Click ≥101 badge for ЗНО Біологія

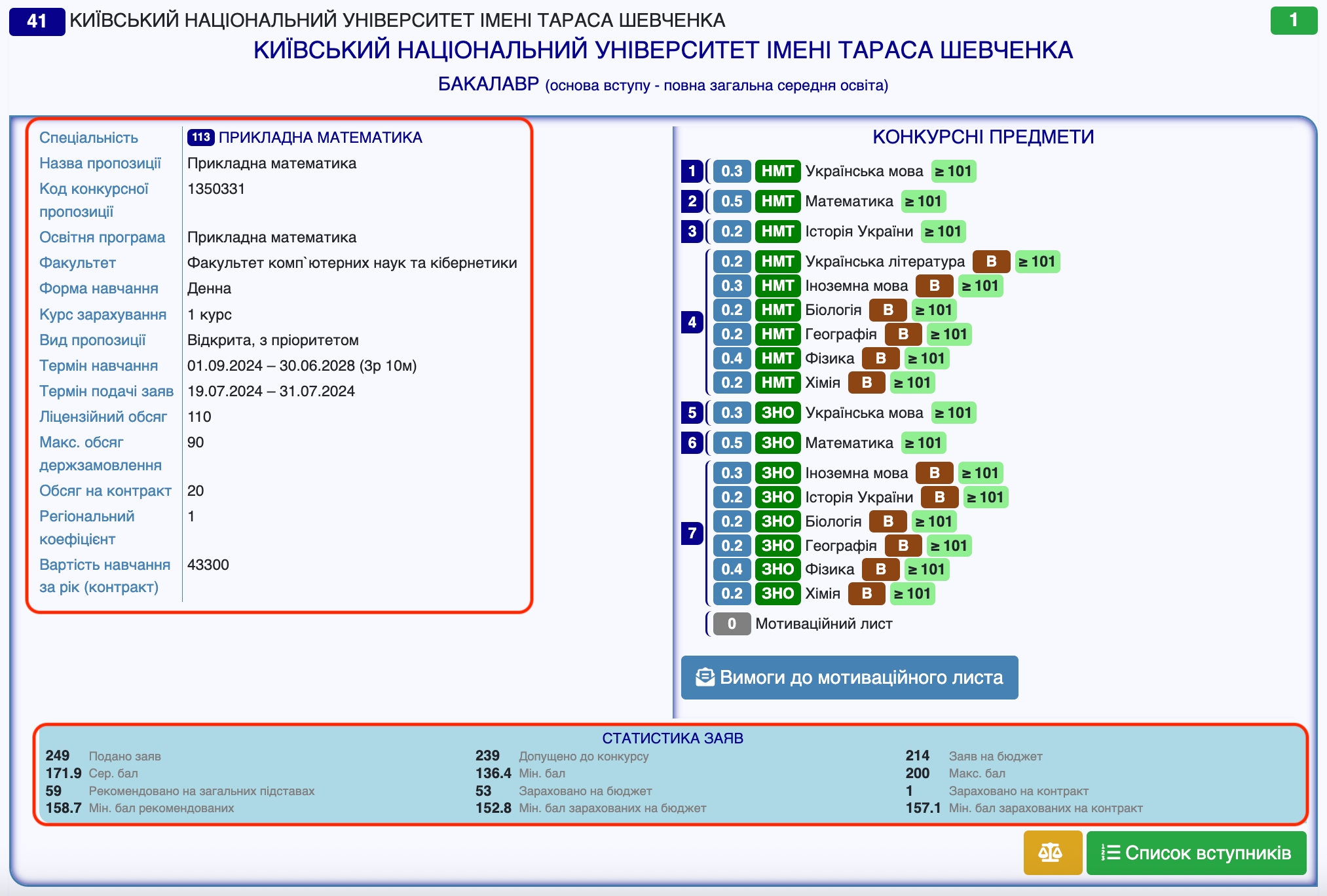pyautogui.click(x=934, y=521)
